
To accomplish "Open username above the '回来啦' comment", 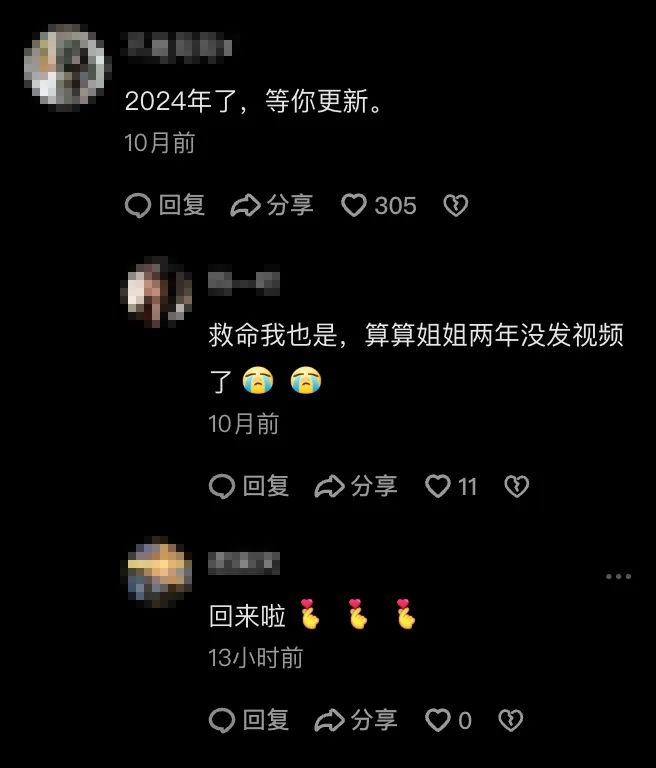I will [244, 563].
